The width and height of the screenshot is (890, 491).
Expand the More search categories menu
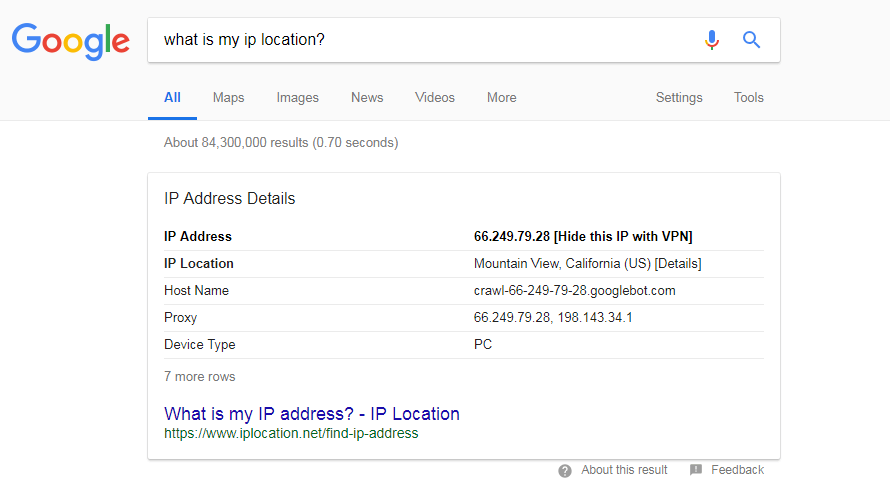(x=501, y=98)
